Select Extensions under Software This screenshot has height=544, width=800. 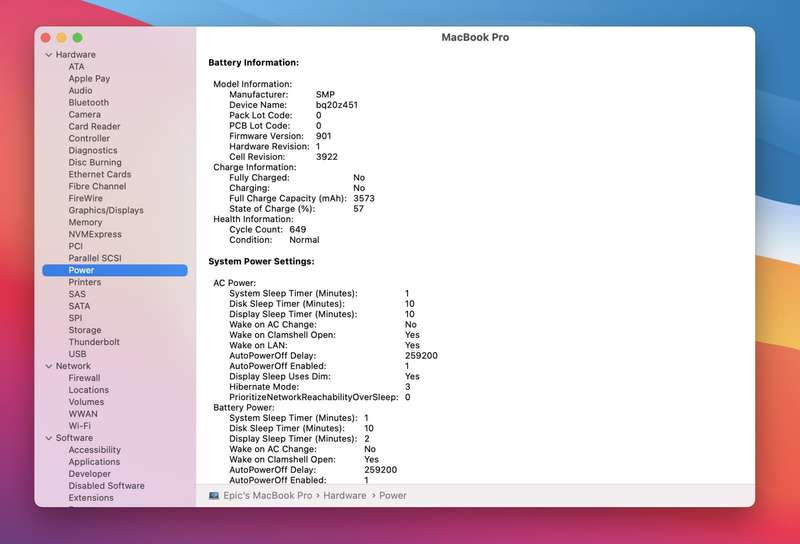click(91, 498)
